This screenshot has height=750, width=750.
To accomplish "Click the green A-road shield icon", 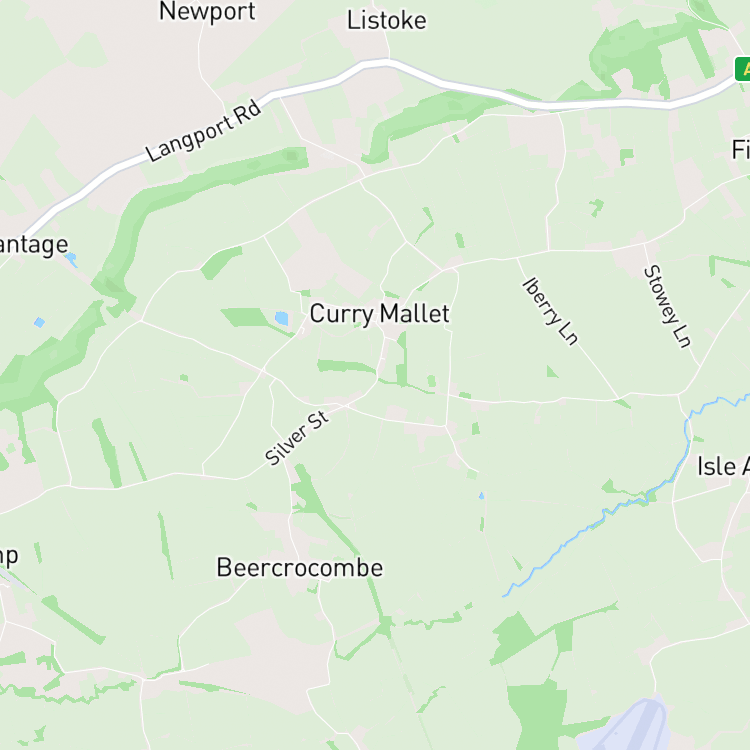I will coord(742,69).
